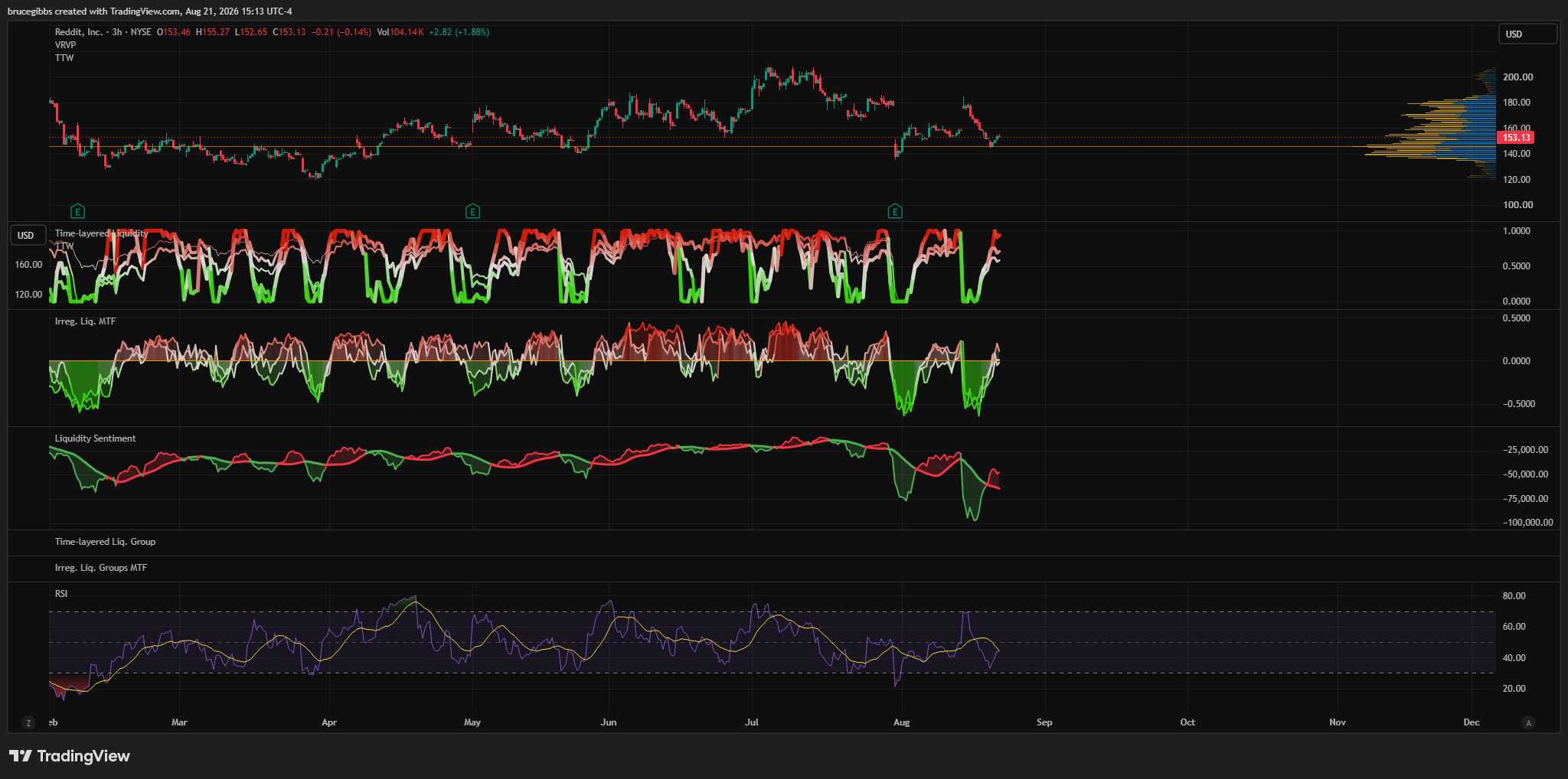
Task: Click the 20.00 RSI scale label
Action: tap(1514, 689)
